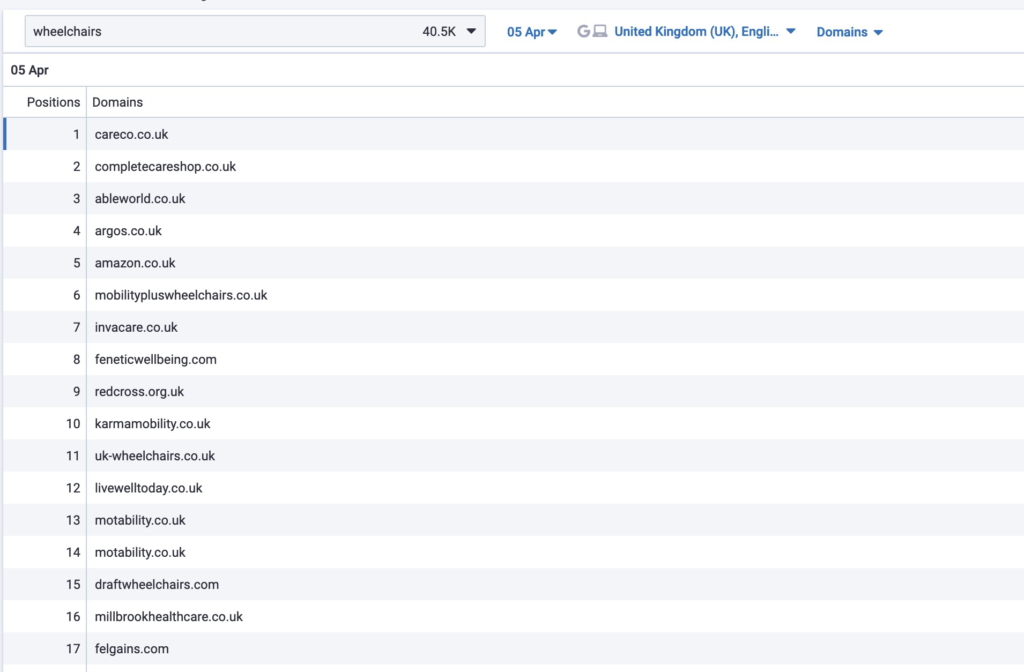The height and width of the screenshot is (672, 1024).
Task: Click the Google search engine icon
Action: (583, 31)
